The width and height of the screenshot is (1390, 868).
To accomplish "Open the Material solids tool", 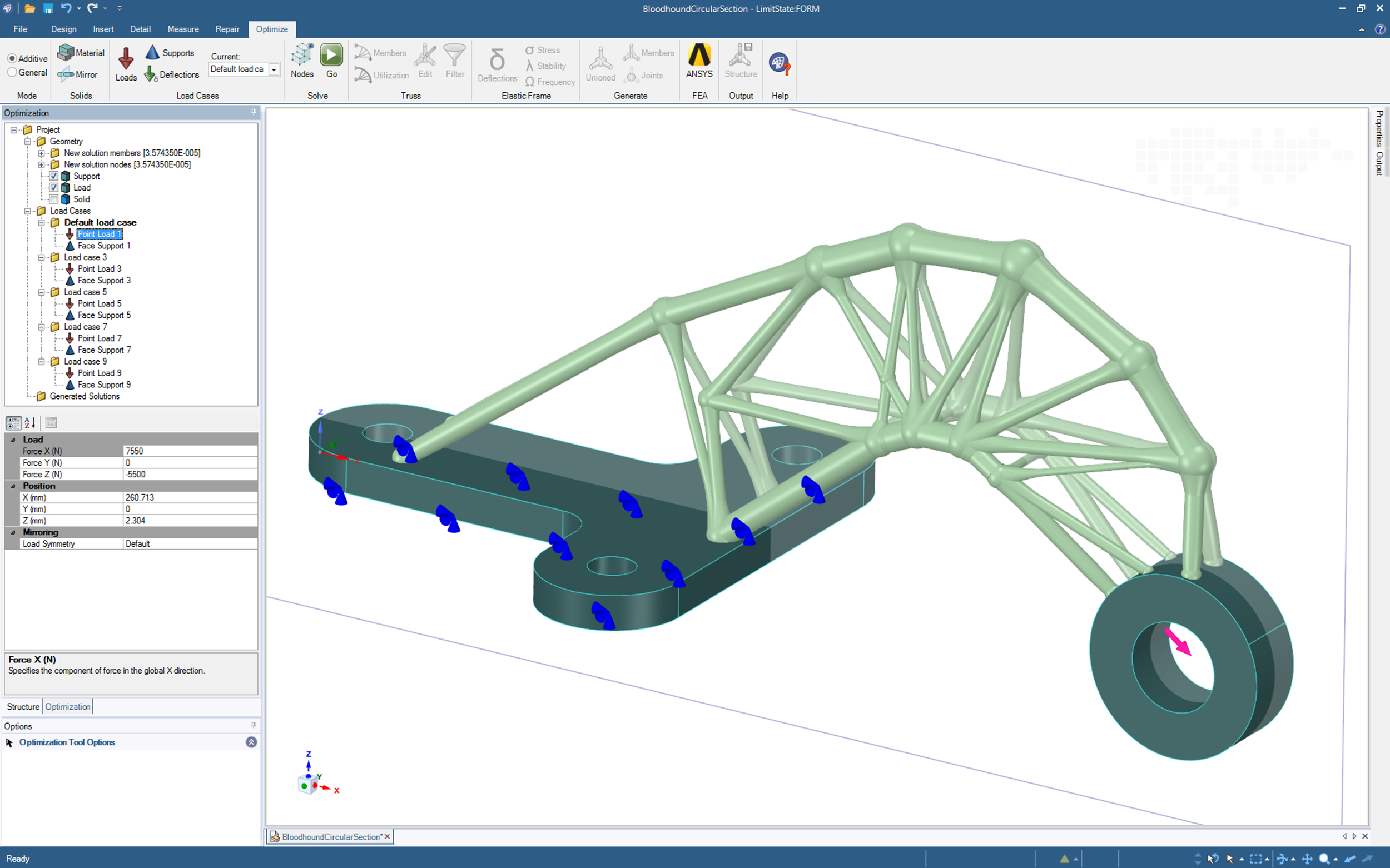I will tap(81, 53).
